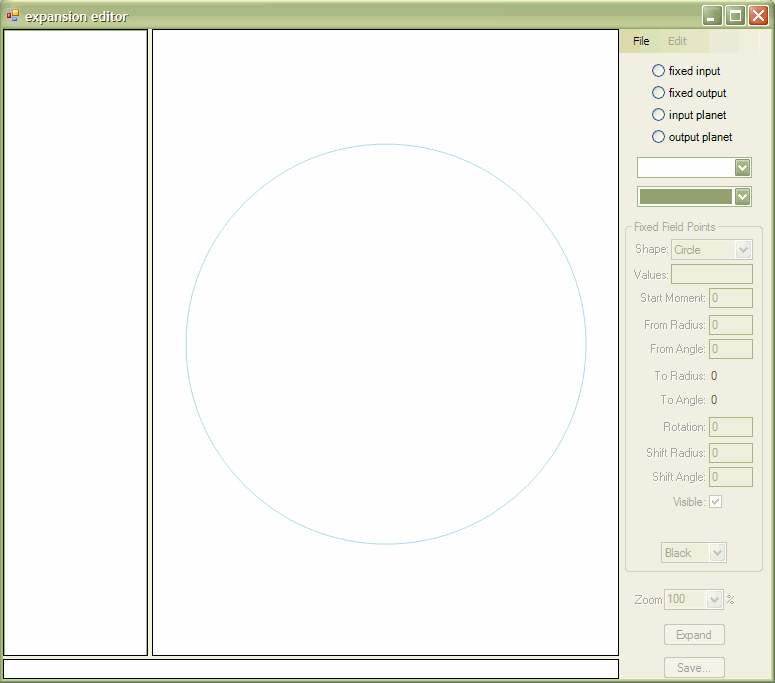Open the File menu
Screen dimensions: 775x683
tap(641, 41)
